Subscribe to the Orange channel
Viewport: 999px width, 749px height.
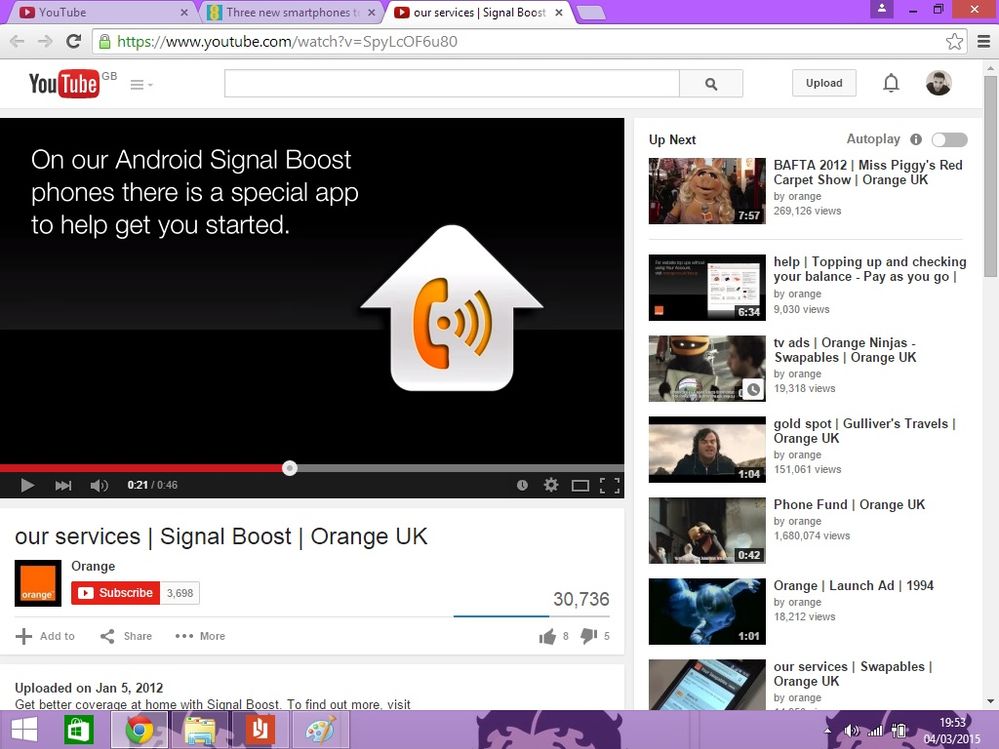pyautogui.click(x=115, y=592)
